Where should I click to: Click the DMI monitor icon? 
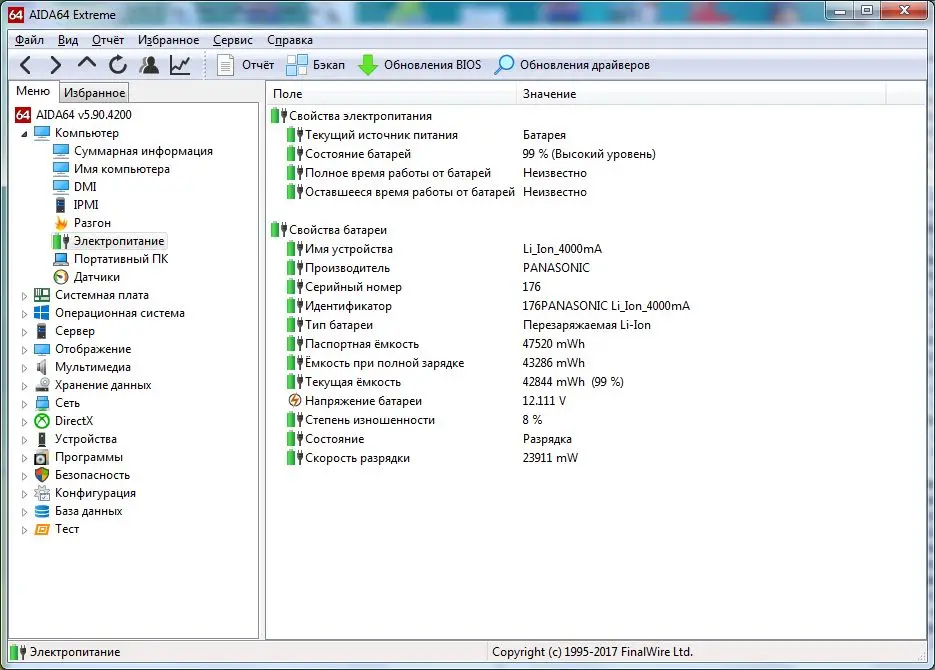(61, 187)
